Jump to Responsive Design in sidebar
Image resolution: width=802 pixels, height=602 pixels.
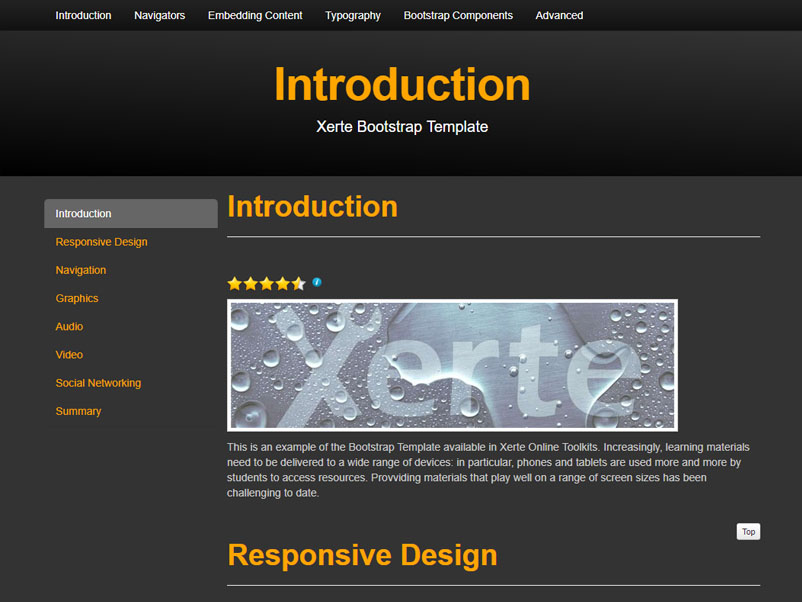tap(101, 242)
